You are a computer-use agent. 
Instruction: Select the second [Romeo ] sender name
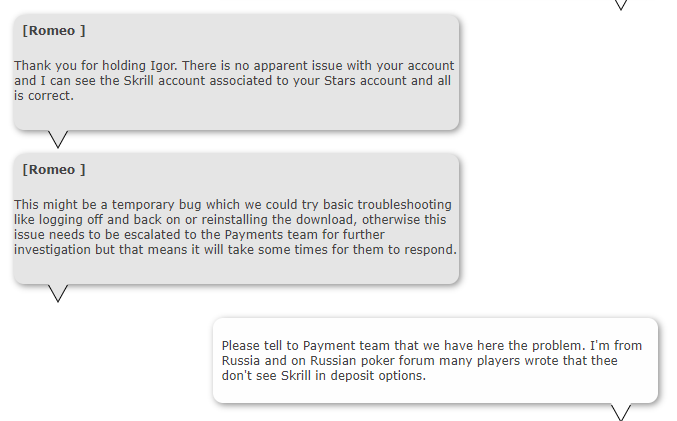(54, 170)
